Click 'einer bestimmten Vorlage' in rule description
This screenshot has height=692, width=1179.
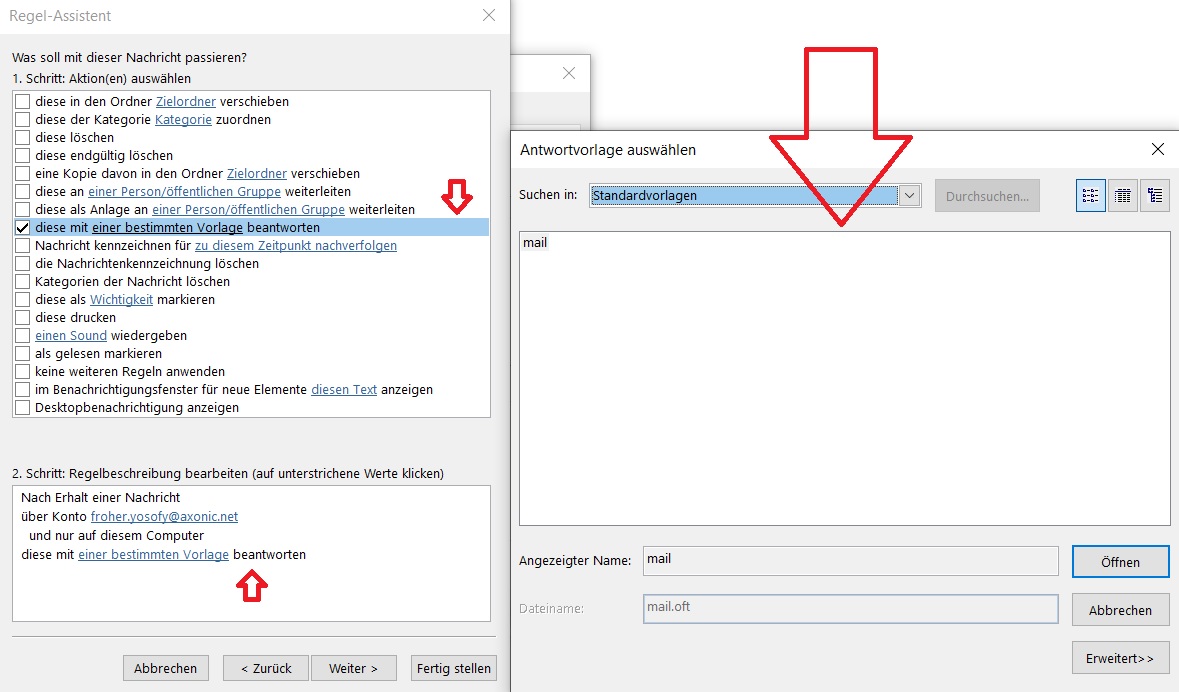pyautogui.click(x=153, y=555)
